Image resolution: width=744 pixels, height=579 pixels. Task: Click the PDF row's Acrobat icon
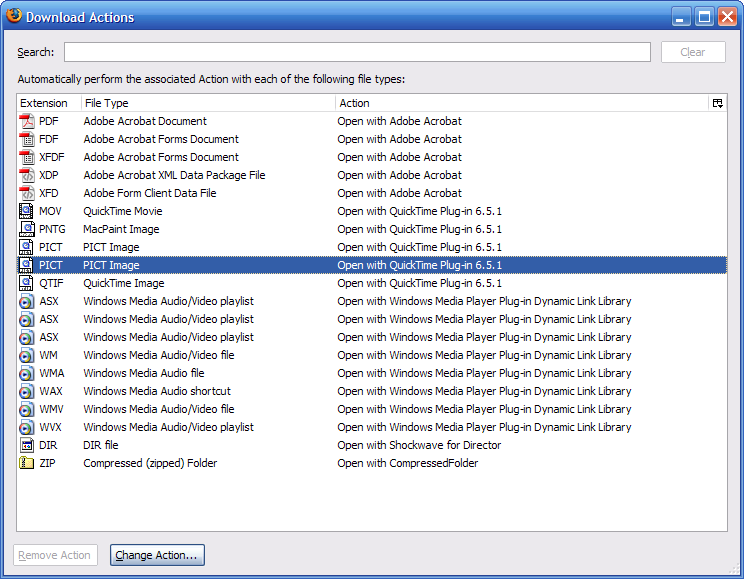27,121
